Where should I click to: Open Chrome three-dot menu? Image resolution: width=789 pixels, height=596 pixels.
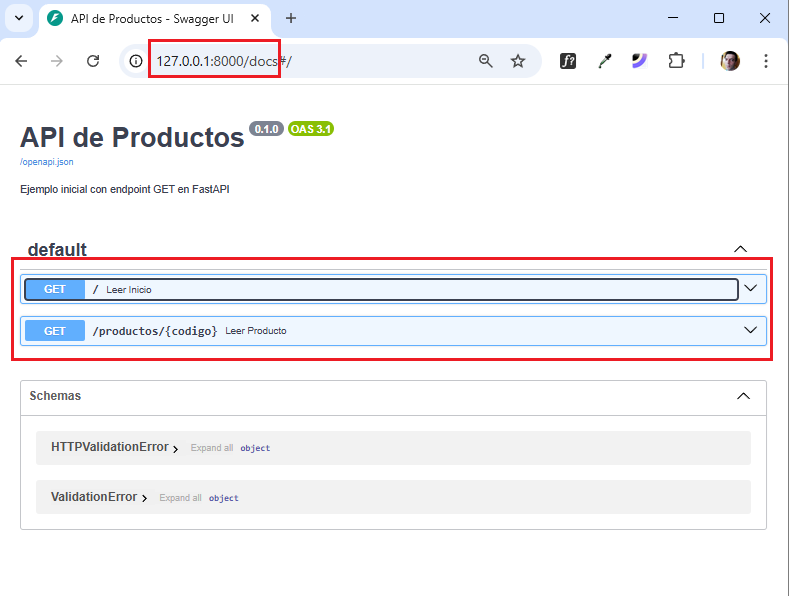(x=766, y=61)
